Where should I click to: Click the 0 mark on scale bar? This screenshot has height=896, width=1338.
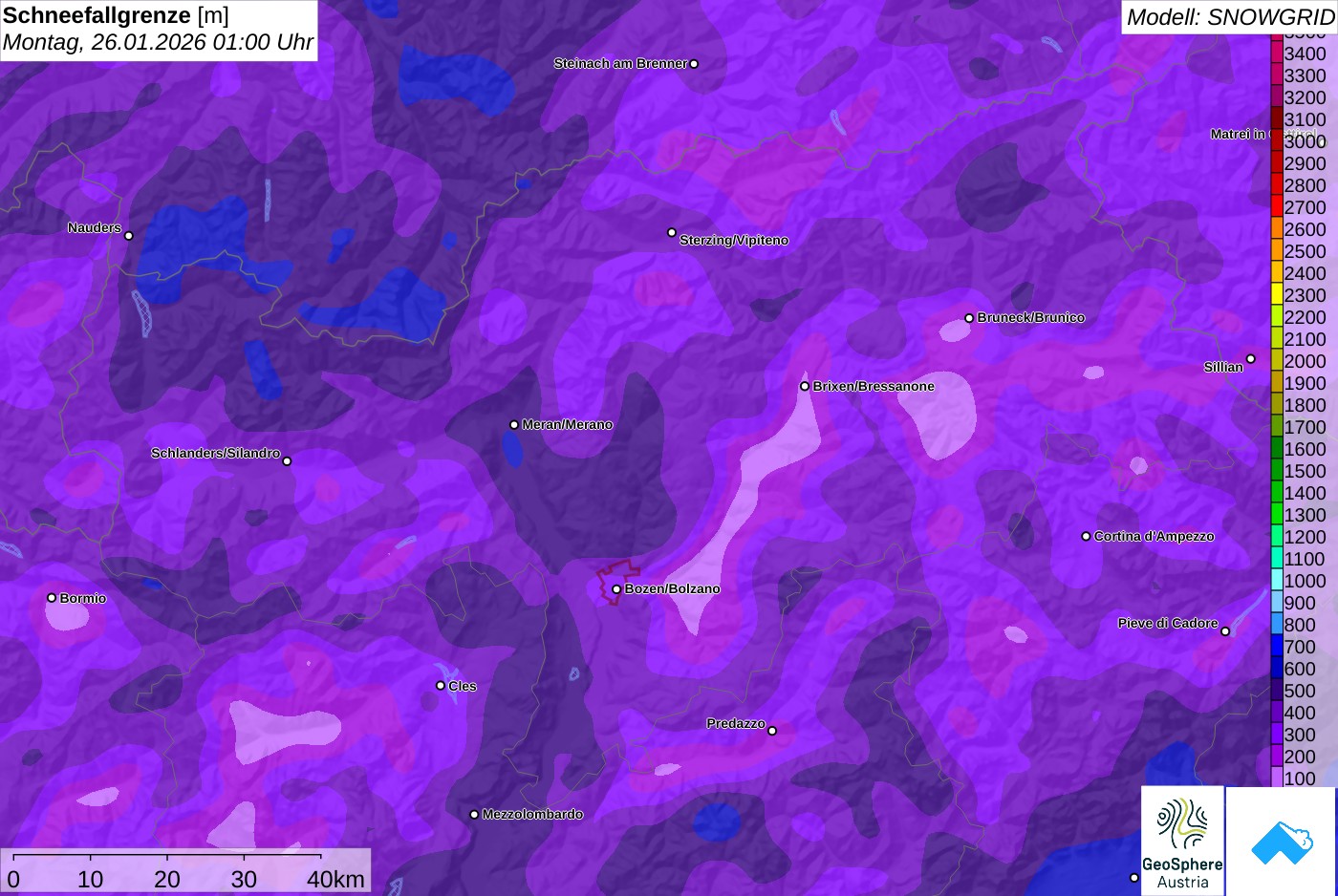pyautogui.click(x=12, y=879)
